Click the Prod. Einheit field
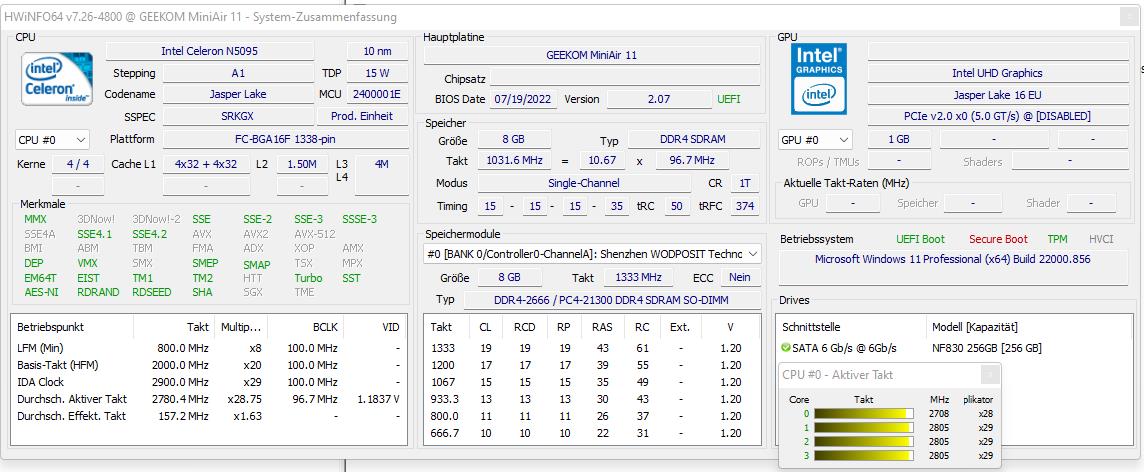 pos(362,116)
